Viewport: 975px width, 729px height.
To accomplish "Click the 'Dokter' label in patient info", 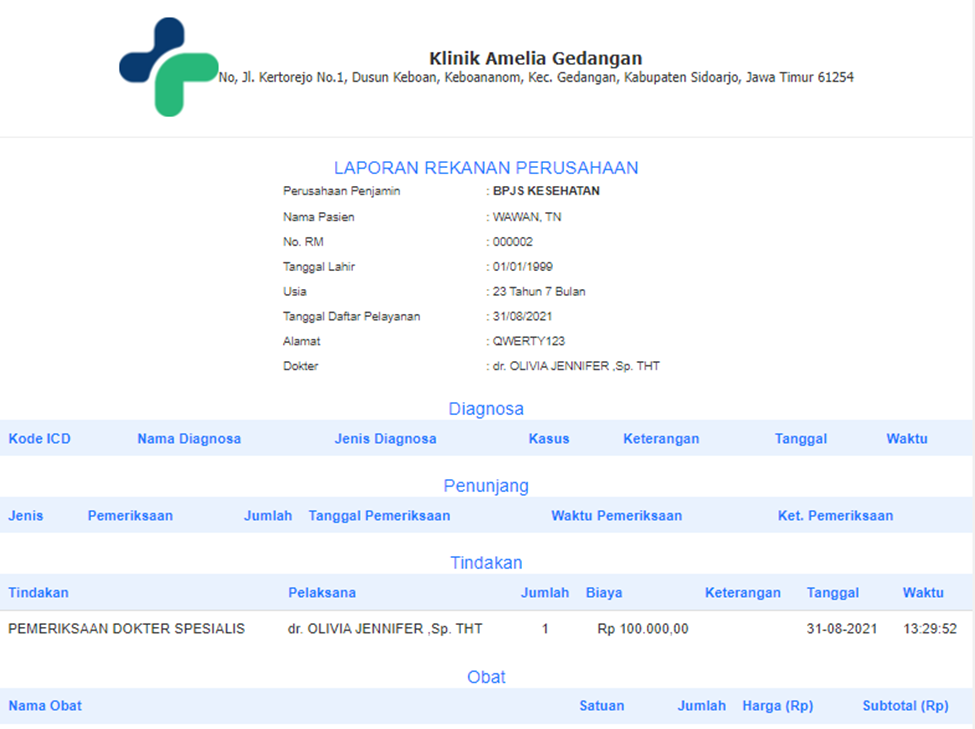I will (x=300, y=366).
